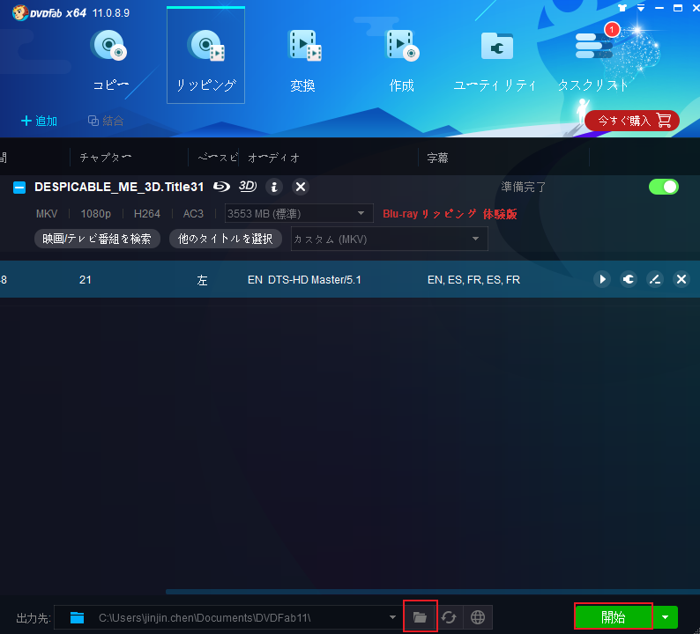Click the 左 cell in title row
The height and width of the screenshot is (634, 700).
[202, 280]
